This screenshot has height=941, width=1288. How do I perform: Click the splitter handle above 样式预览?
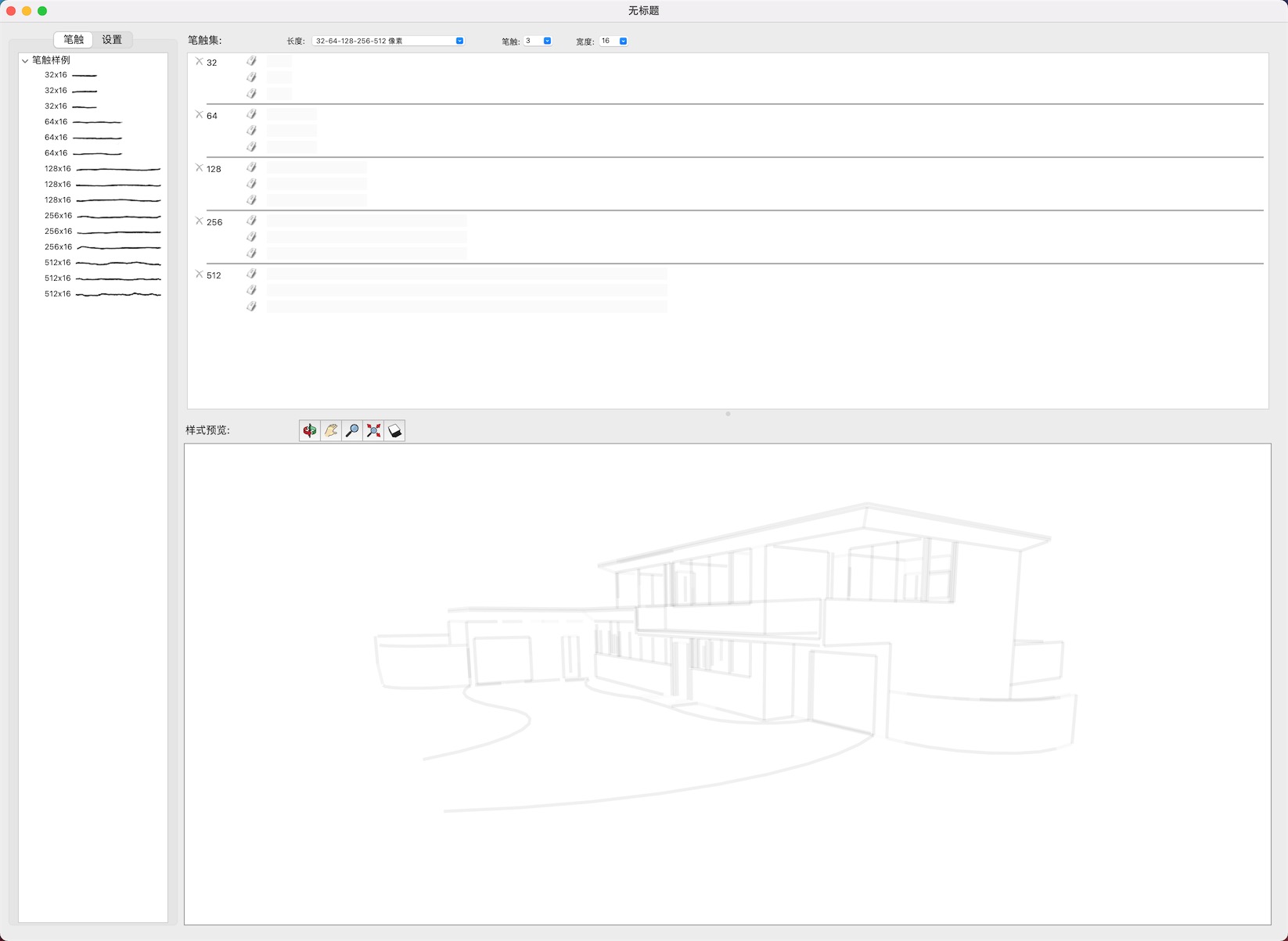(728, 414)
